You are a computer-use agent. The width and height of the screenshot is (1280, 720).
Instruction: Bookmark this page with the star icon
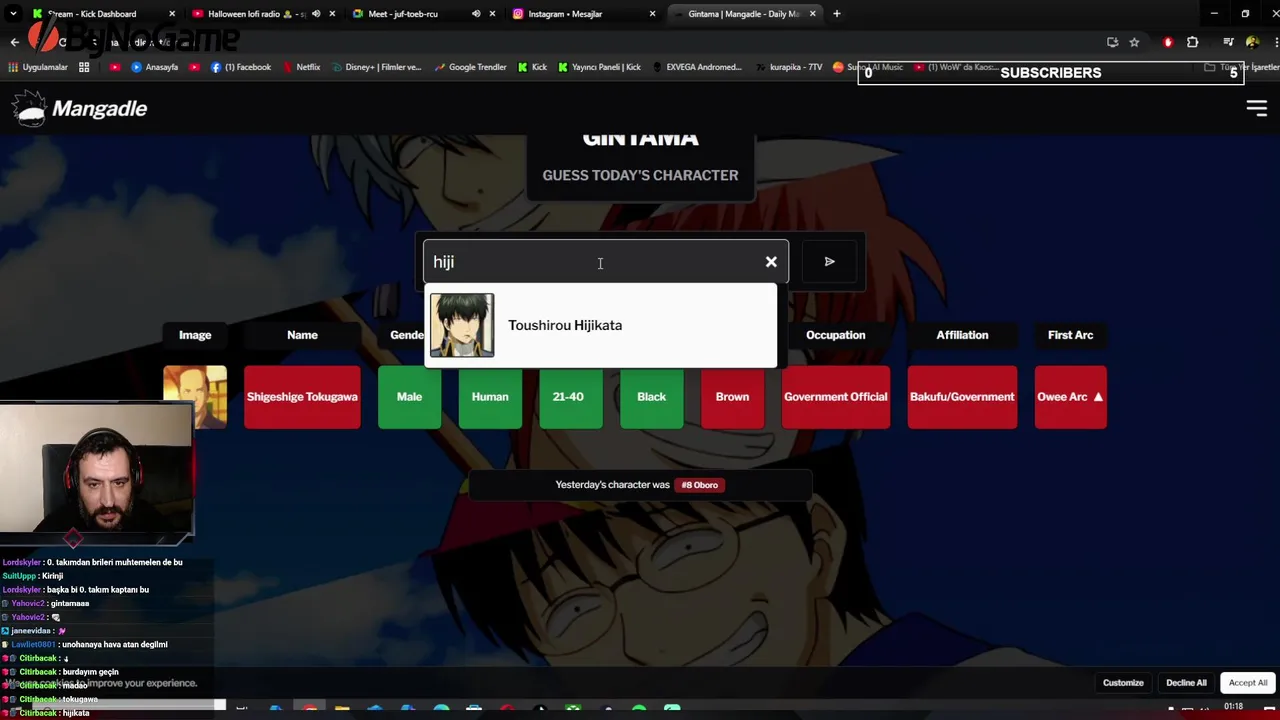click(1134, 42)
